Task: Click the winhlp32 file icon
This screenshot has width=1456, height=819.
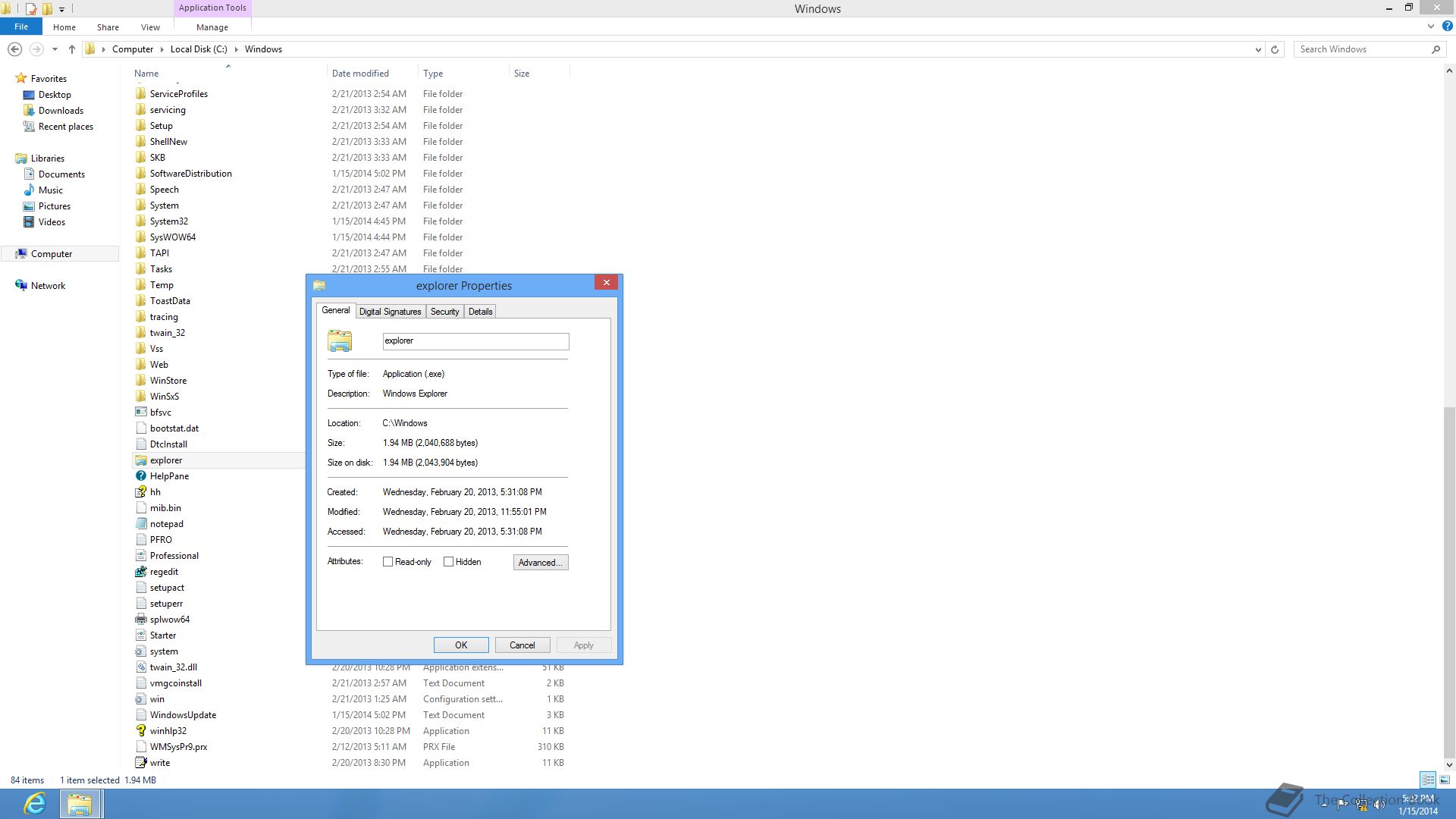Action: (x=140, y=731)
